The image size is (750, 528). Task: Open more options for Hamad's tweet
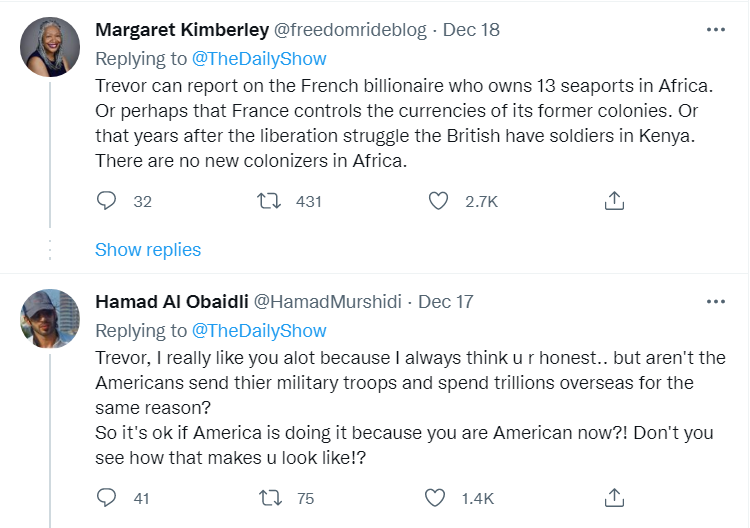coord(715,301)
